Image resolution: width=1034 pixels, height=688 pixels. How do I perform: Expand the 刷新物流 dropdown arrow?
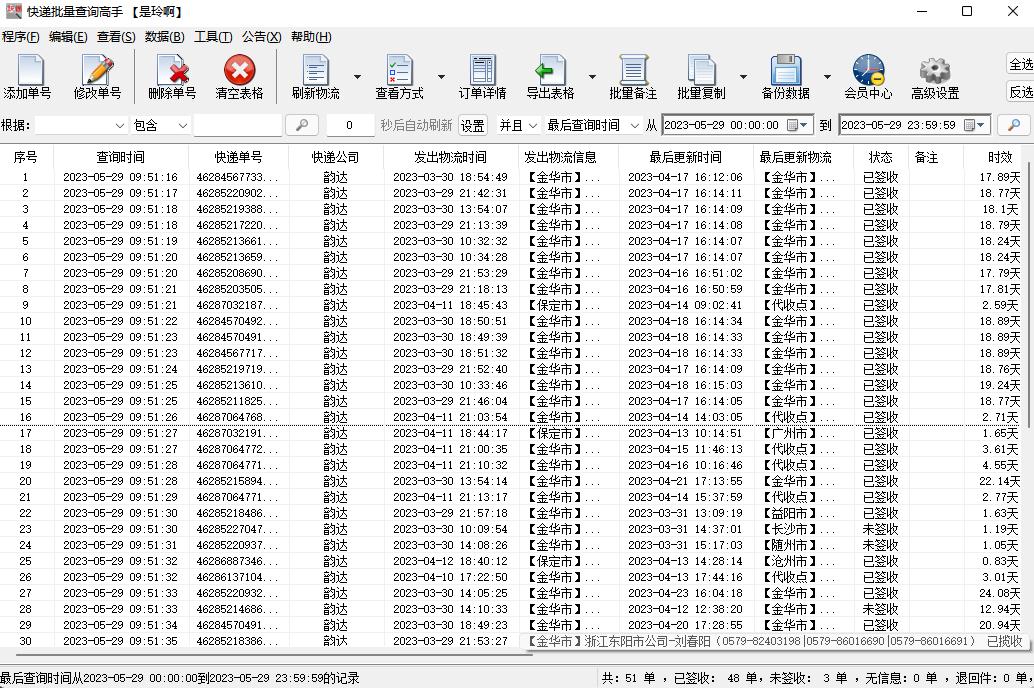(357, 77)
